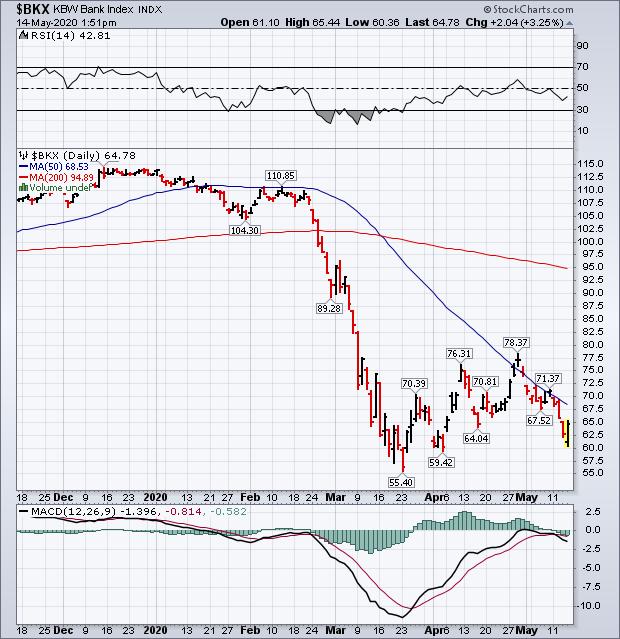Click the 2020 label on price chart axis
The image size is (620, 639).
pyautogui.click(x=159, y=494)
